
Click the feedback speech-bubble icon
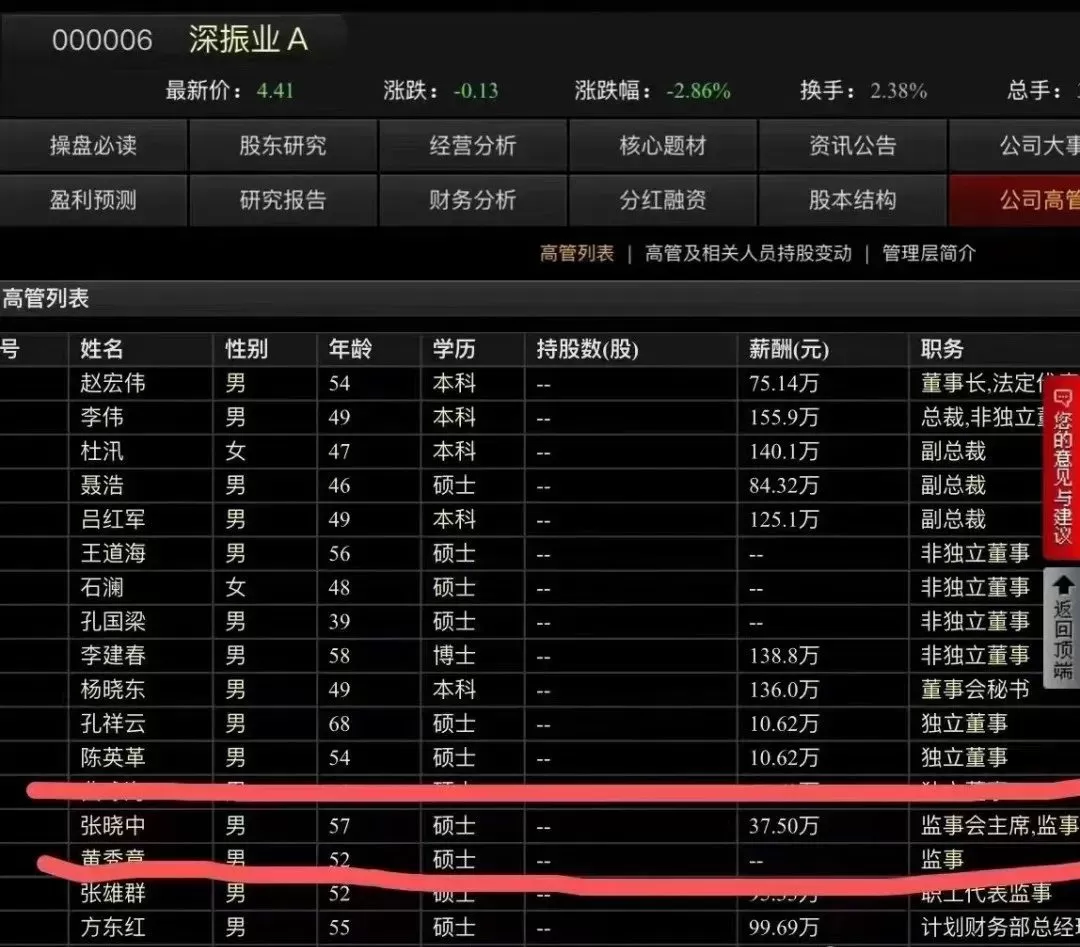point(1063,398)
